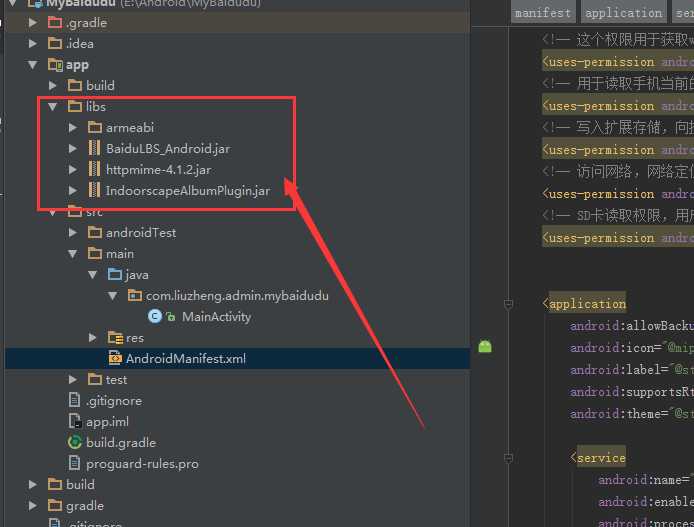Click the proguard-rules.pro file icon
The image size is (694, 527).
(74, 463)
